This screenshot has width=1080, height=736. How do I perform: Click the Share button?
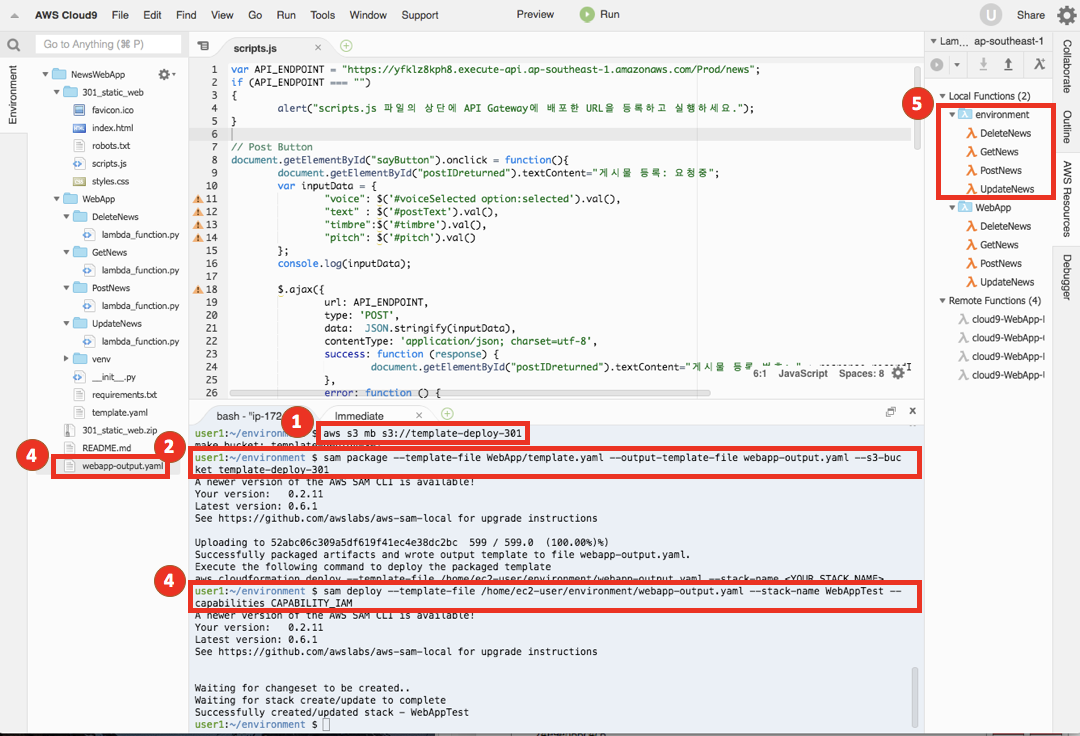[1030, 15]
